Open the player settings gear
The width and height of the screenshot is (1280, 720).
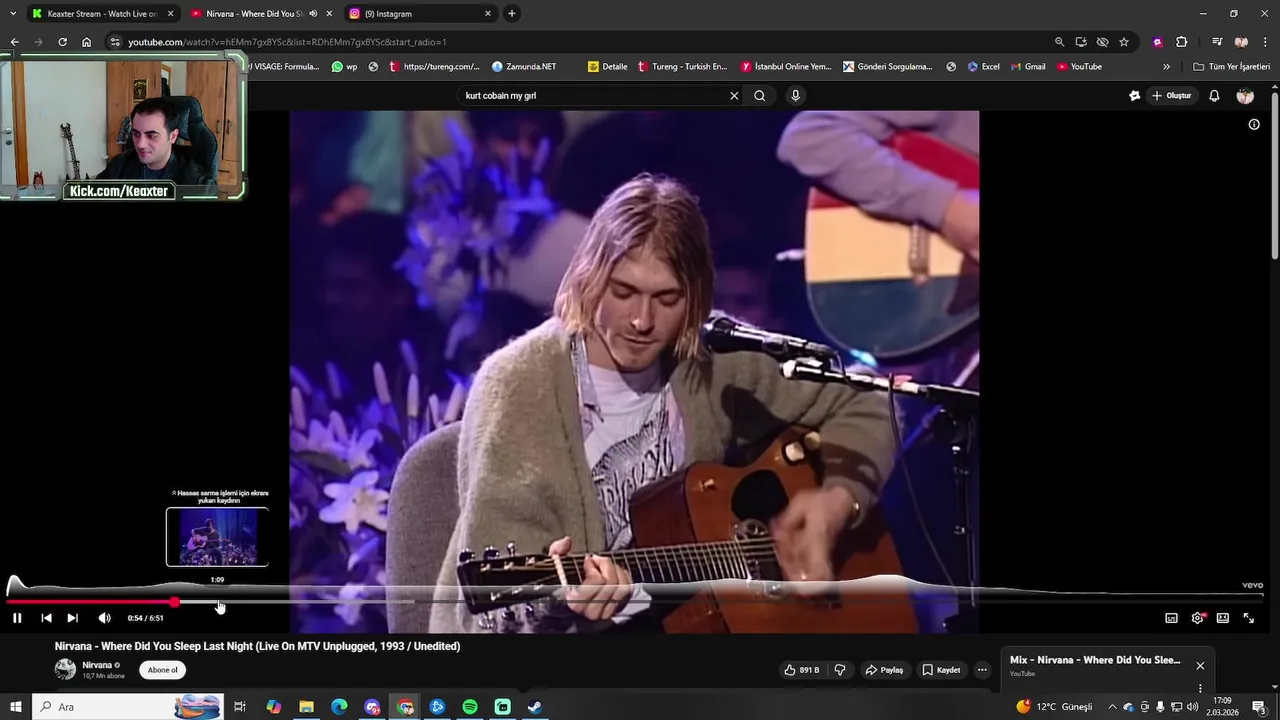(x=1197, y=618)
